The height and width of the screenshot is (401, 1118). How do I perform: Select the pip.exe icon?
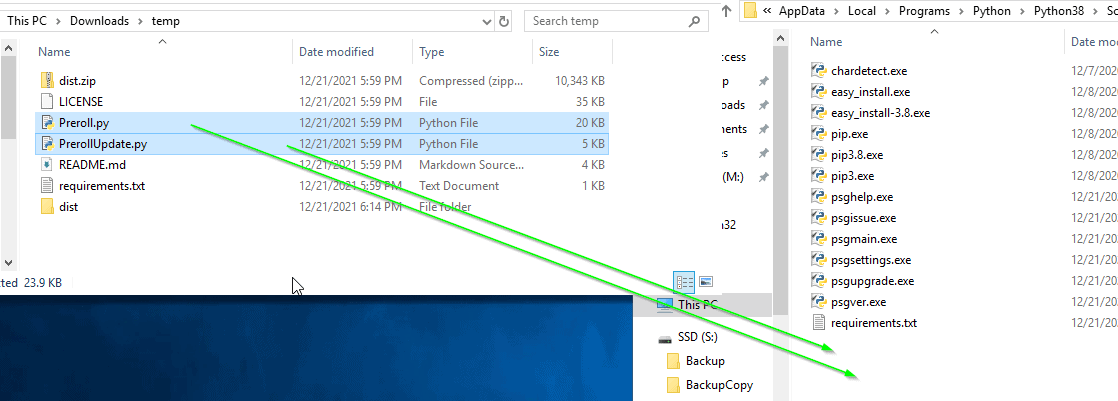[x=819, y=133]
